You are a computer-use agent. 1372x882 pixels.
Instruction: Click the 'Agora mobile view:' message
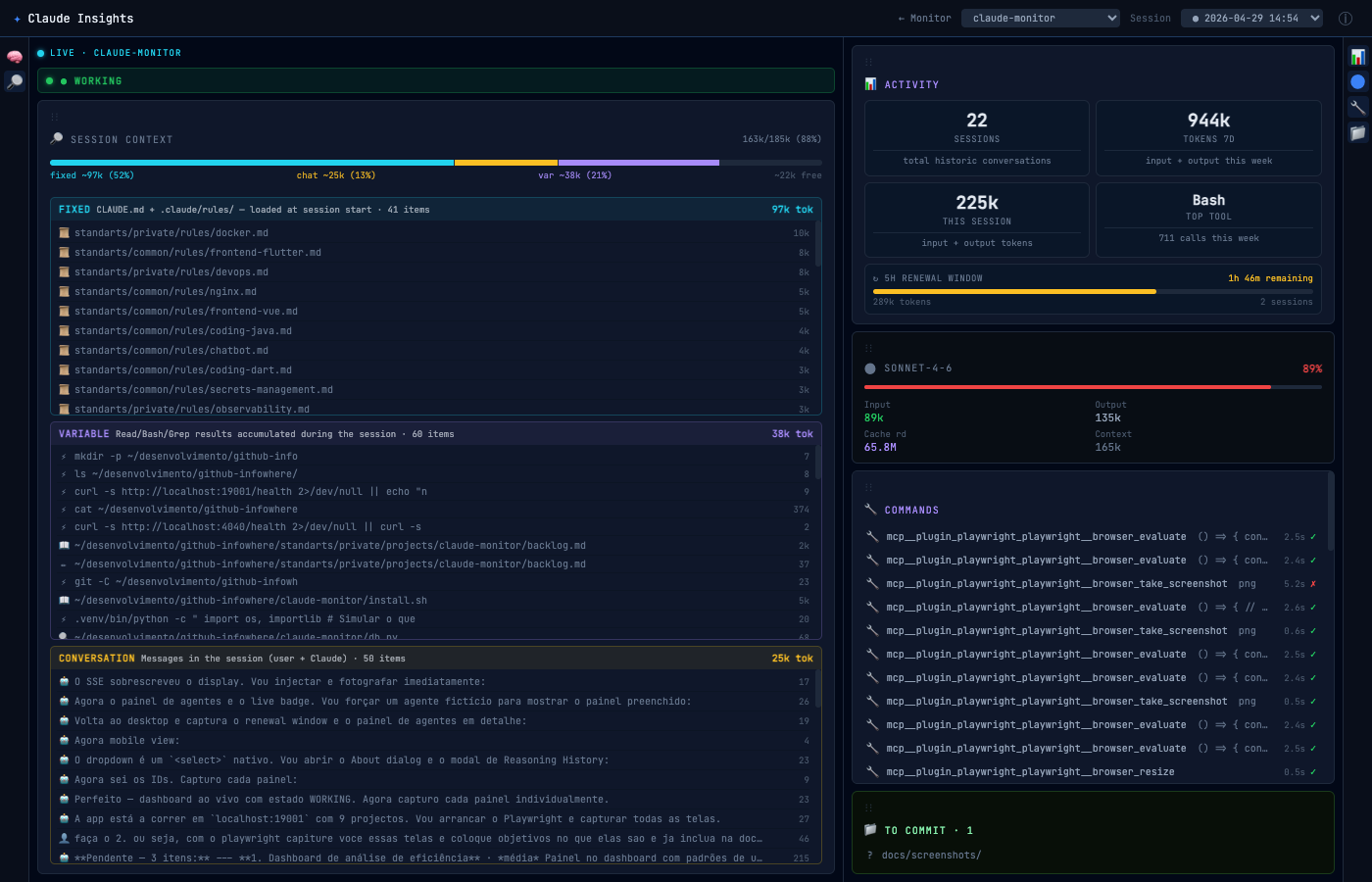(x=434, y=741)
